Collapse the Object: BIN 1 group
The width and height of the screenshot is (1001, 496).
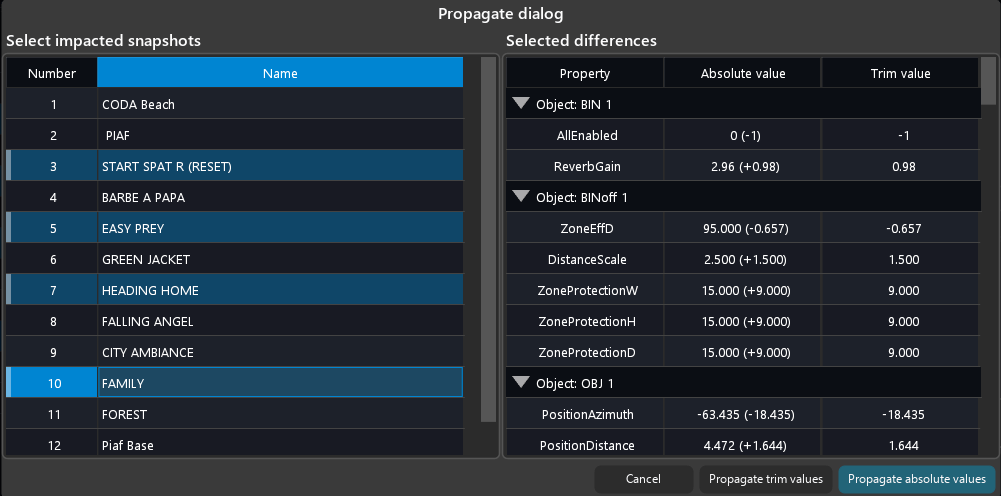521,104
